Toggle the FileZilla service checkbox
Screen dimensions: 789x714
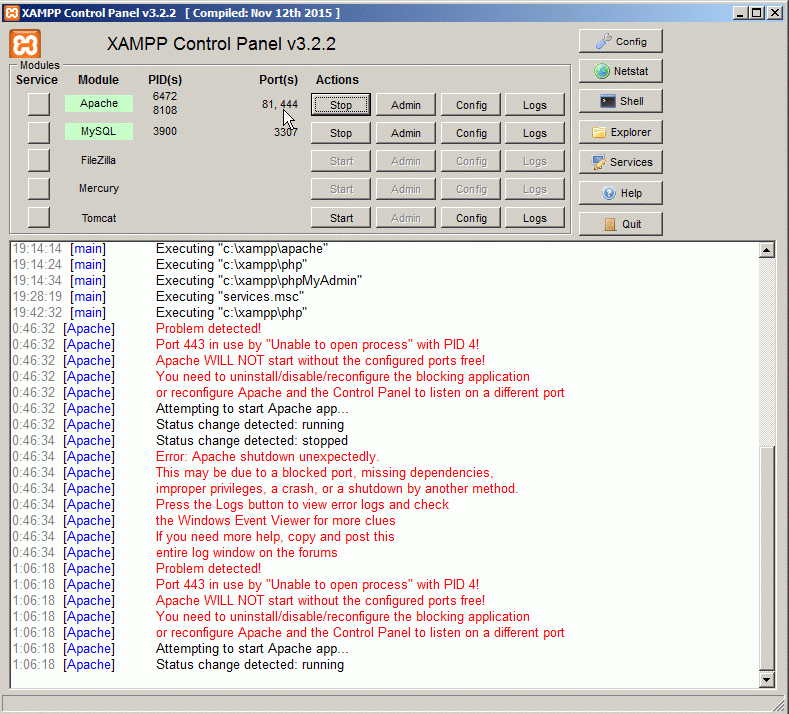coord(39,161)
